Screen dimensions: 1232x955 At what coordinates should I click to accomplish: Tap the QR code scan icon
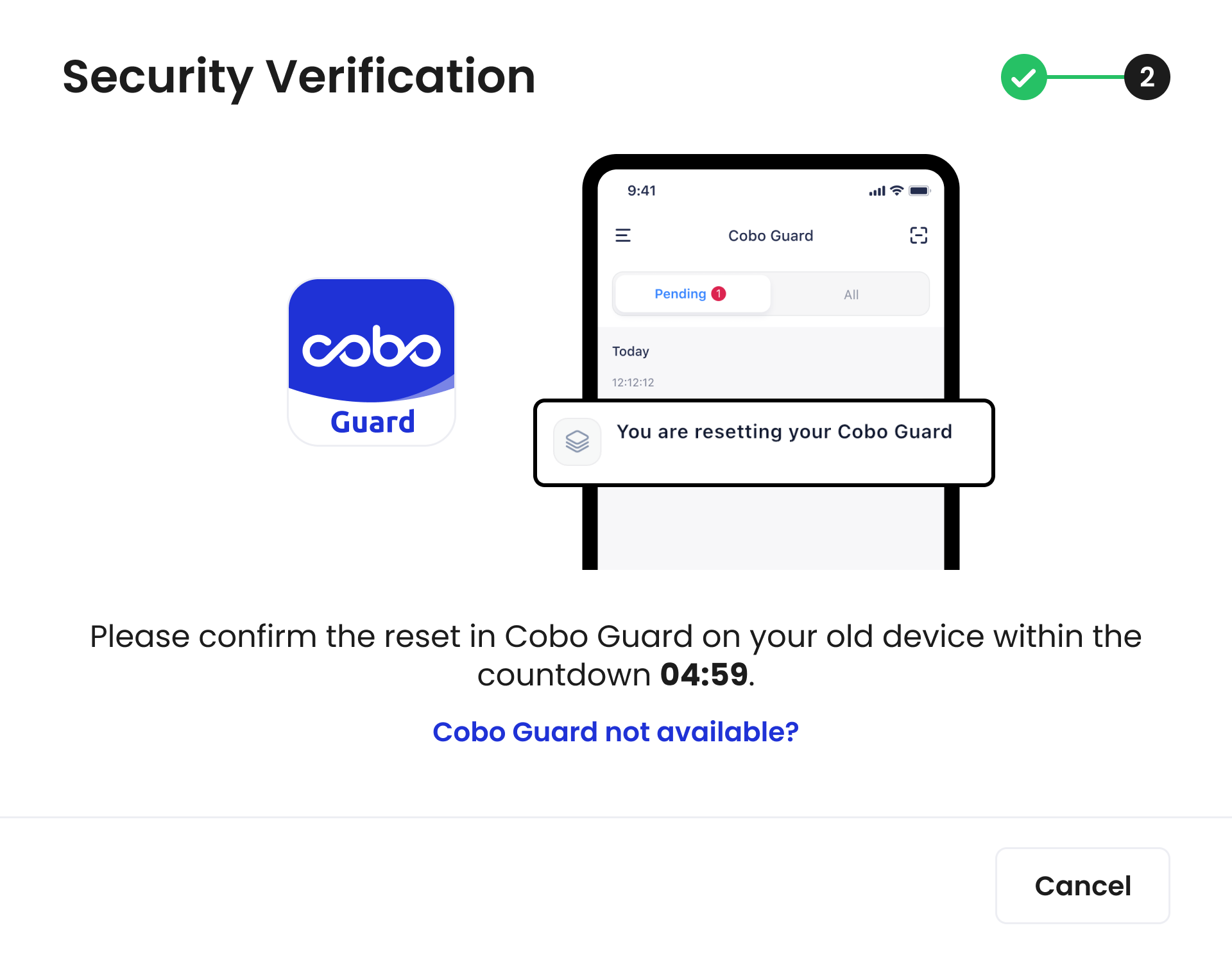(918, 236)
